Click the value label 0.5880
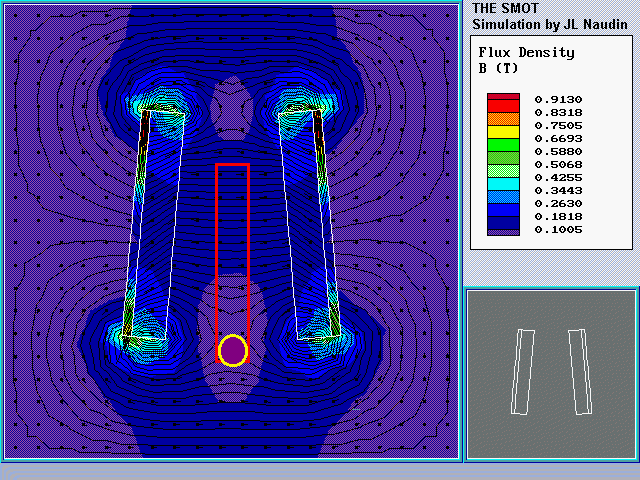Image resolution: width=640 pixels, height=480 pixels. pyautogui.click(x=558, y=152)
